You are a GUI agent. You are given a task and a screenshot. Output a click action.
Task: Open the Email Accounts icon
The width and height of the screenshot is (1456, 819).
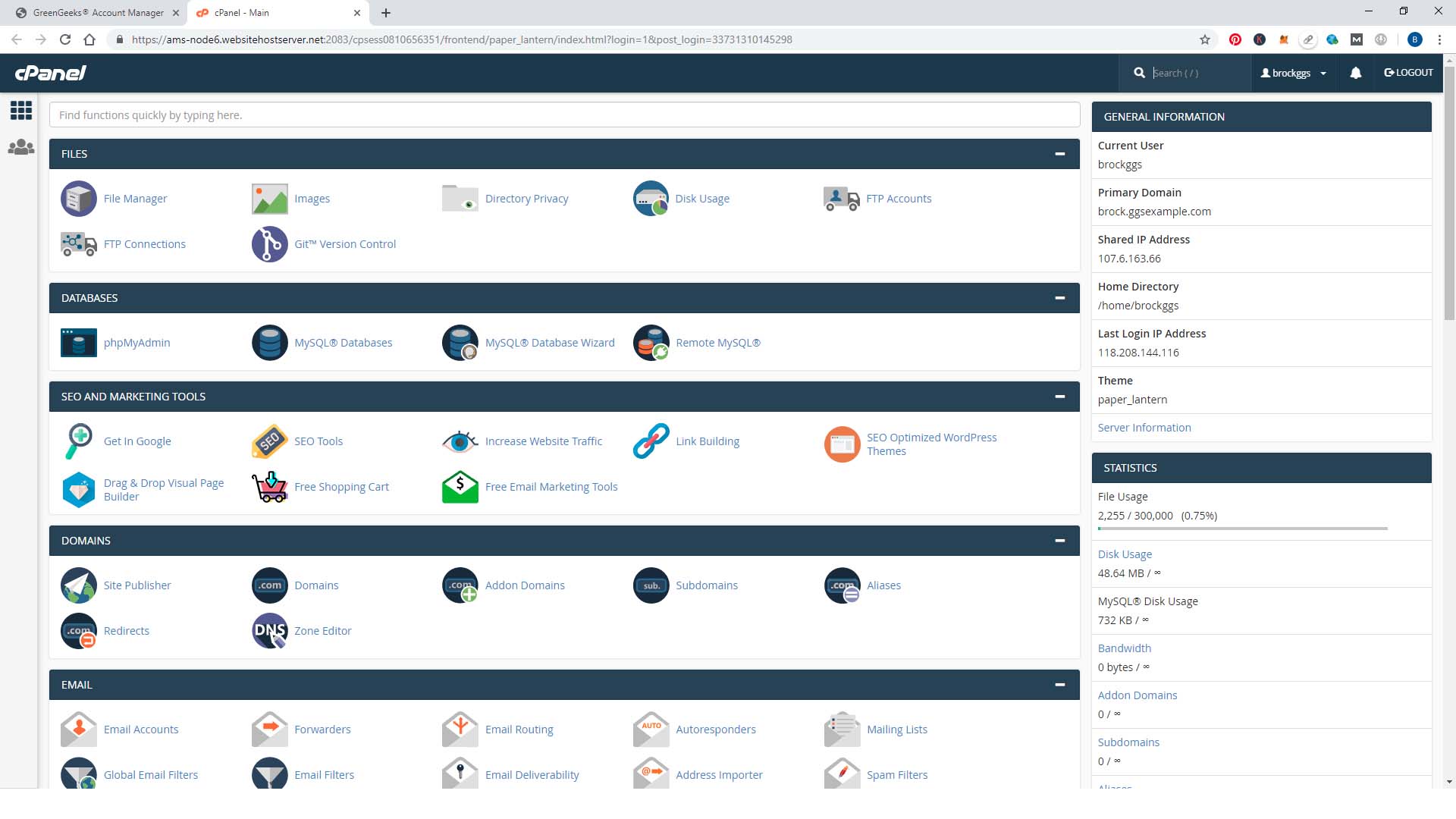coord(79,730)
